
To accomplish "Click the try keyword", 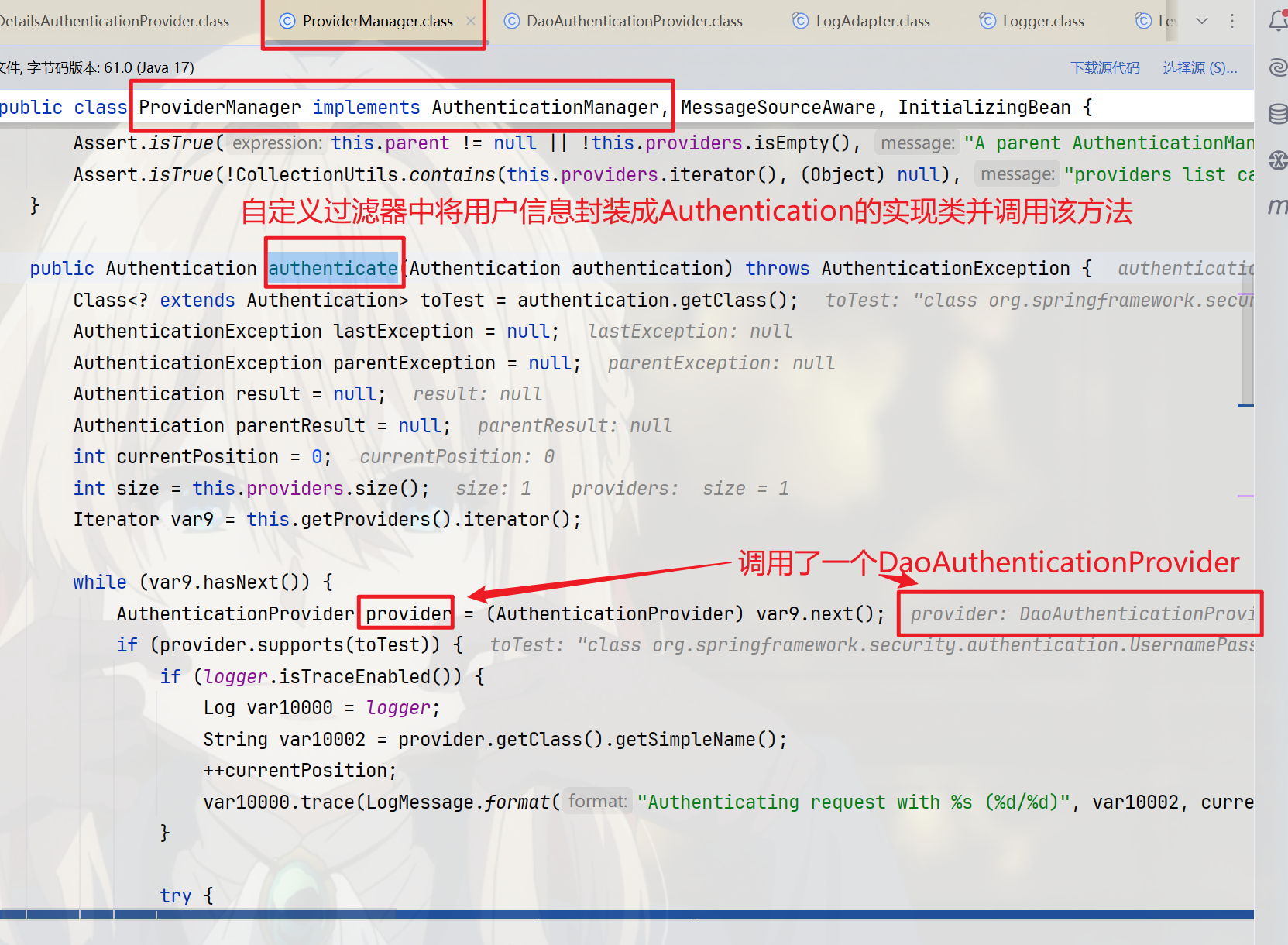I will pyautogui.click(x=176, y=896).
